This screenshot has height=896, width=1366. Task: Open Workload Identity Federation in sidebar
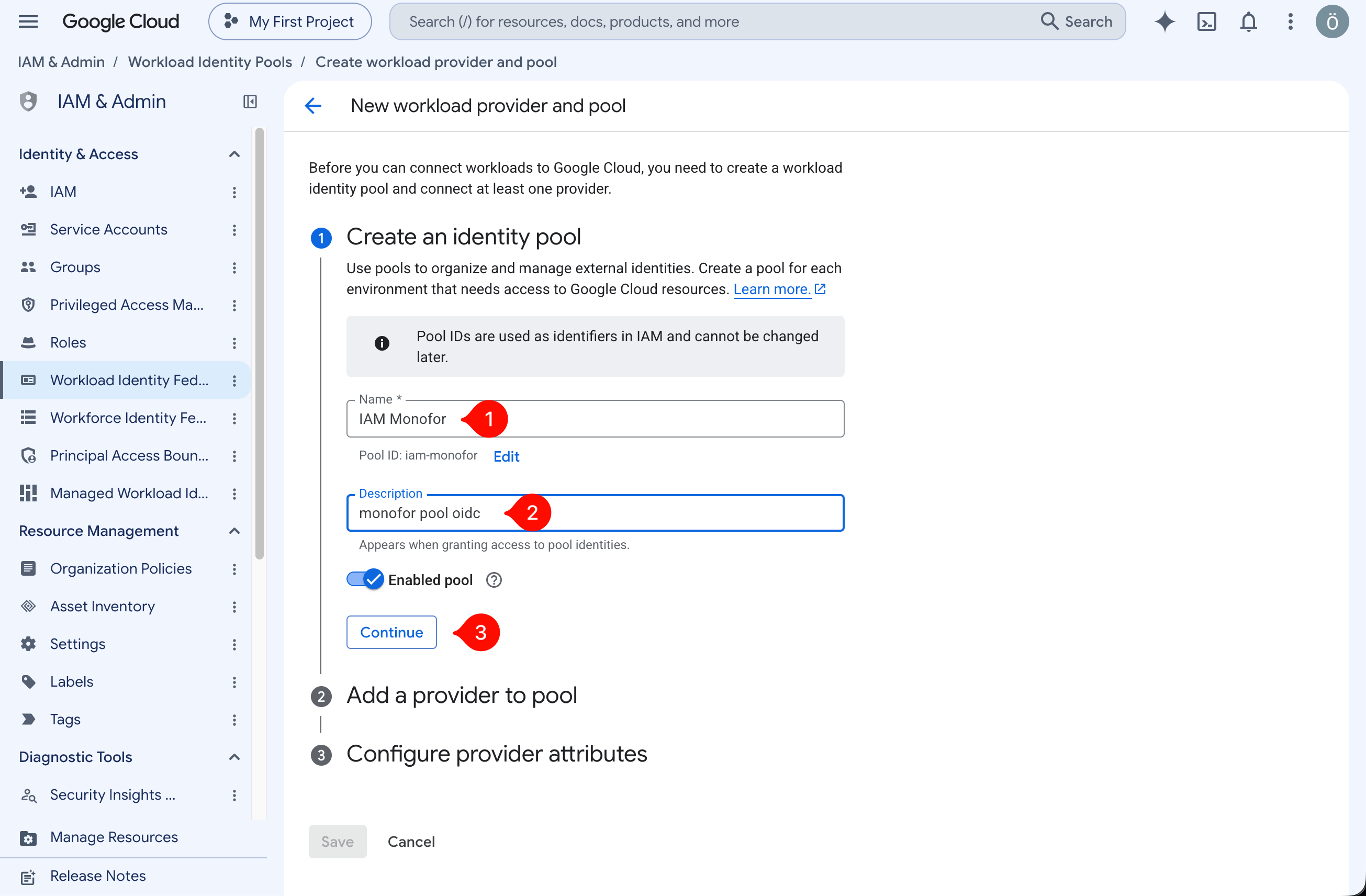click(126, 380)
